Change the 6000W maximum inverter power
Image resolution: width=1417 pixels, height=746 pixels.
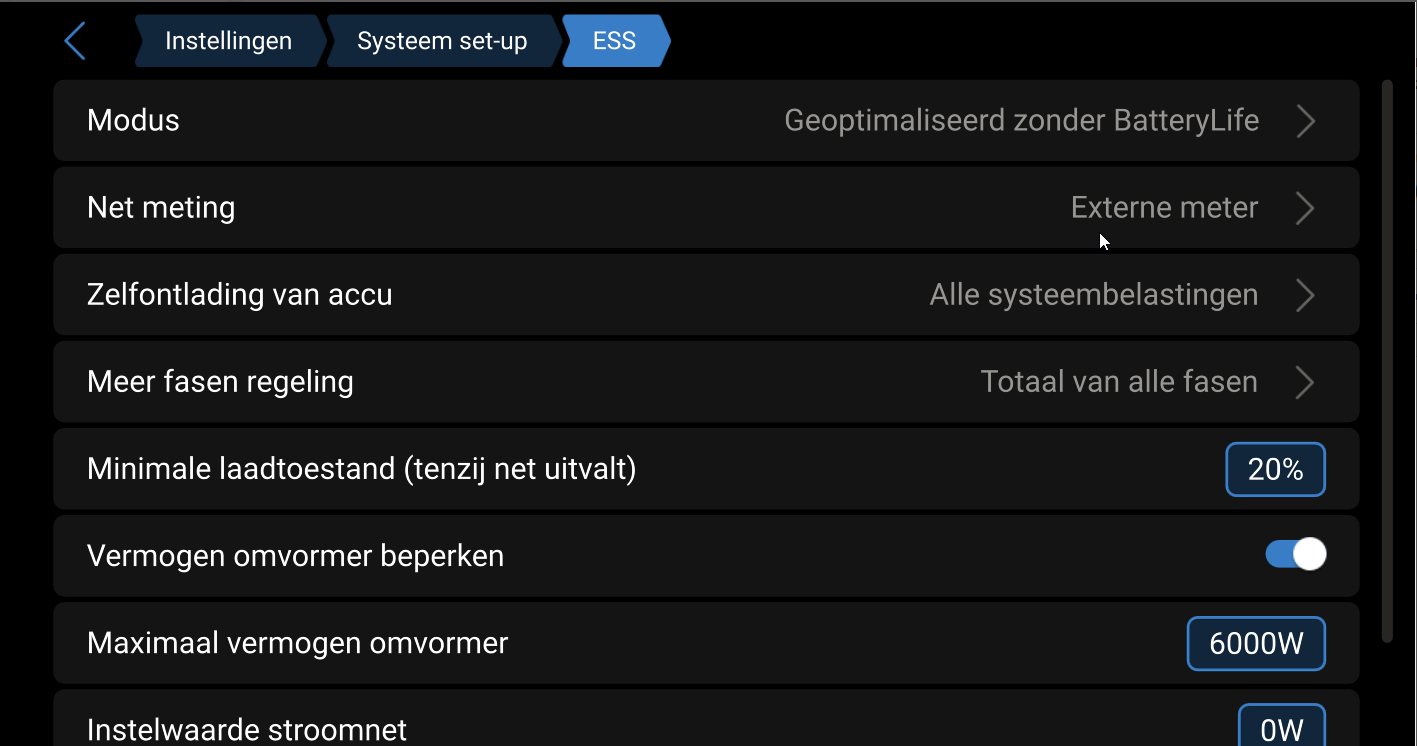coord(1256,643)
